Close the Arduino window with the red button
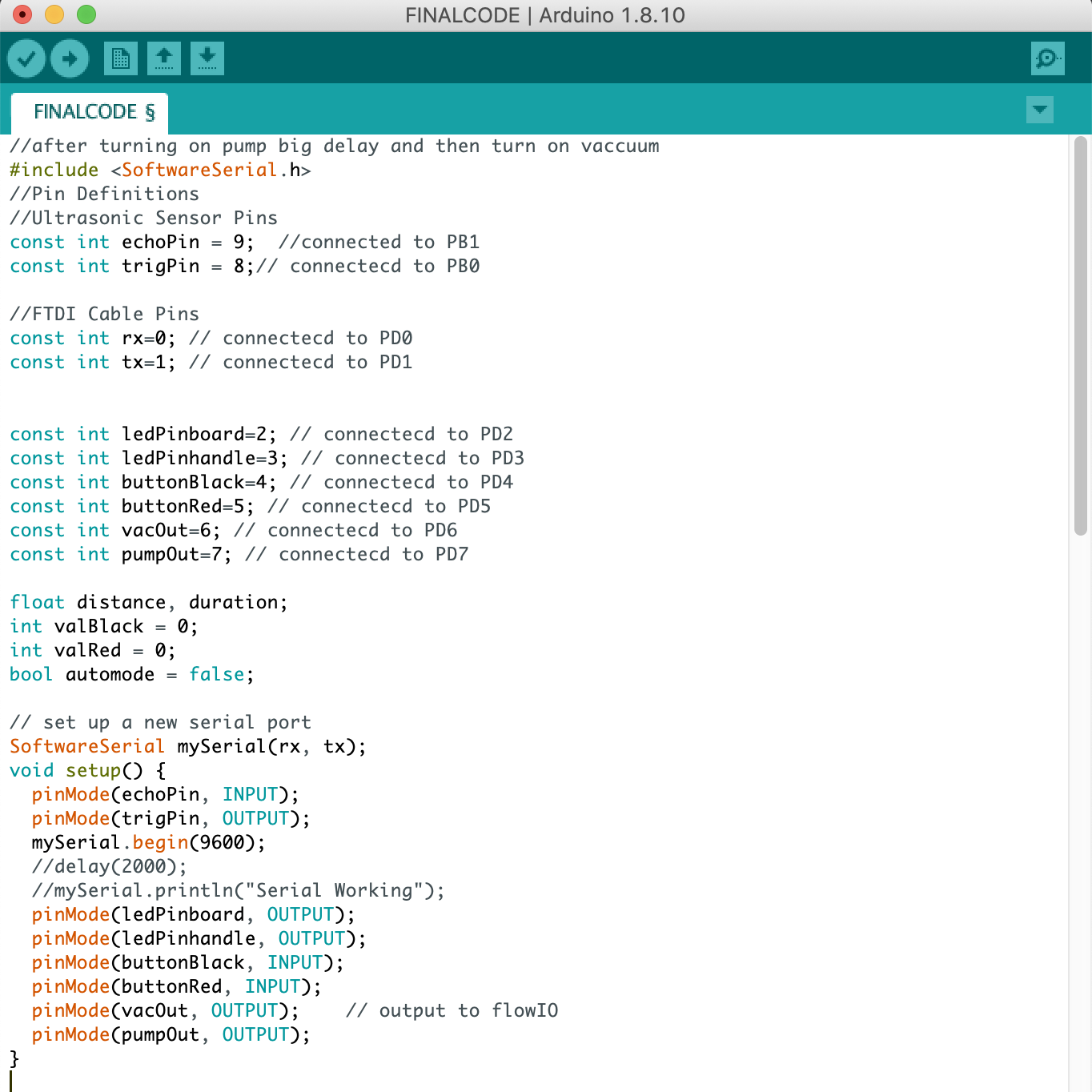The image size is (1092, 1092). 22,14
